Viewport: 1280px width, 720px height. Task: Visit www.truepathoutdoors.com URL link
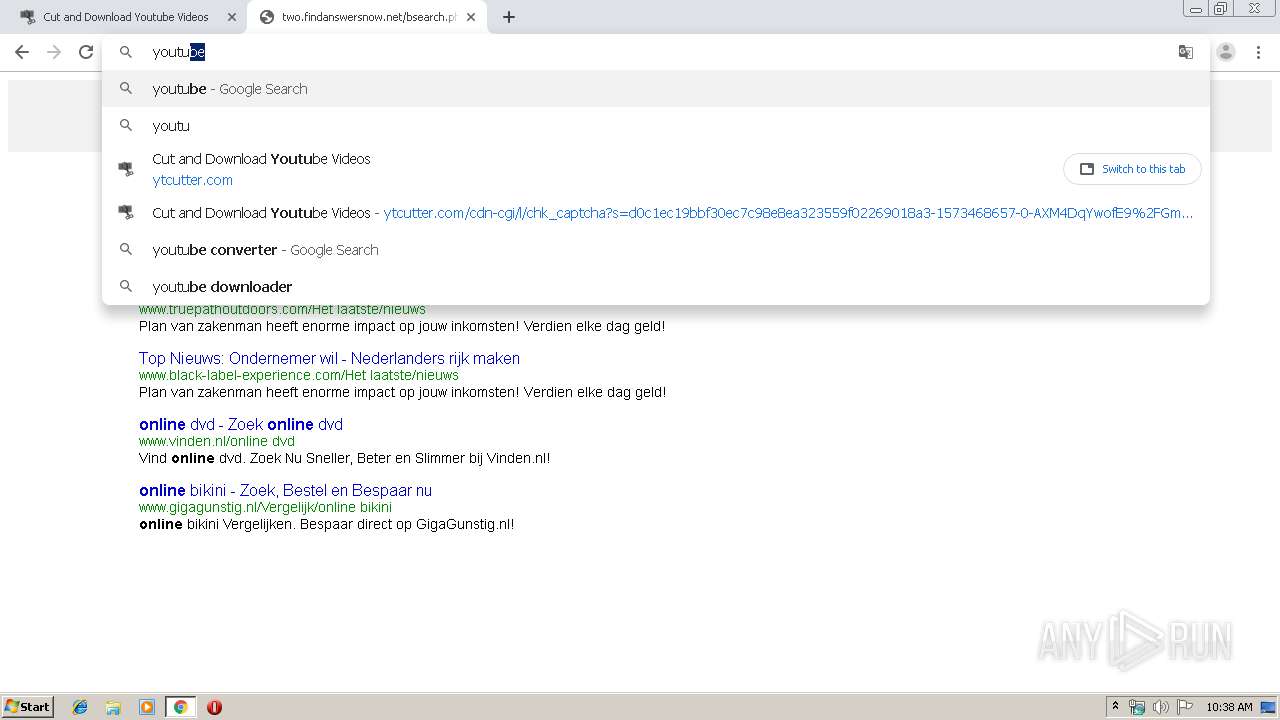click(x=282, y=310)
